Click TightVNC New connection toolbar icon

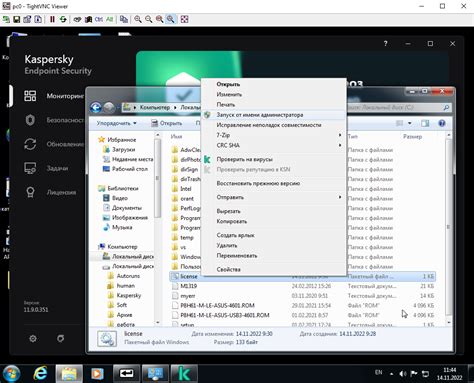tap(6, 19)
